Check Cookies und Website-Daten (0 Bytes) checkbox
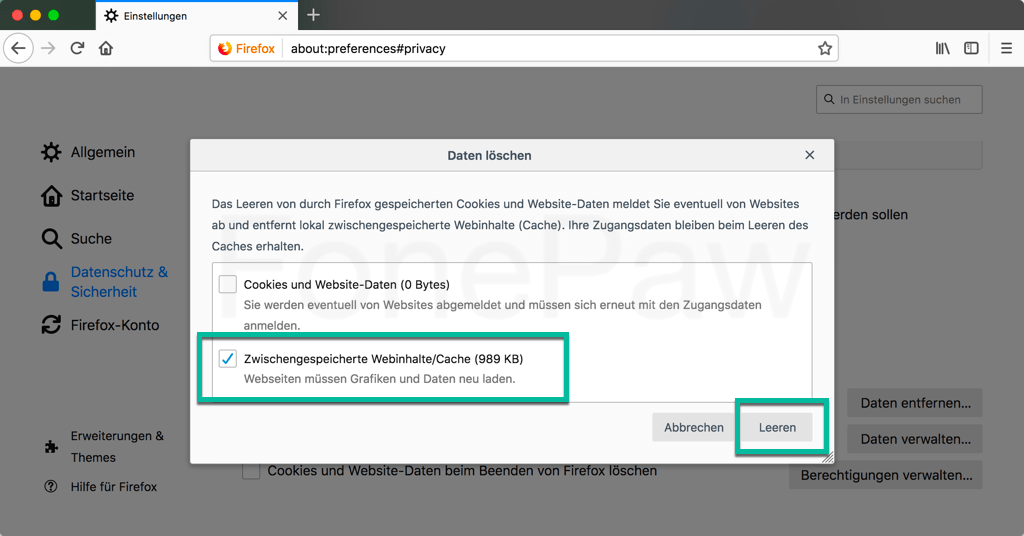1024x536 pixels. pos(227,284)
